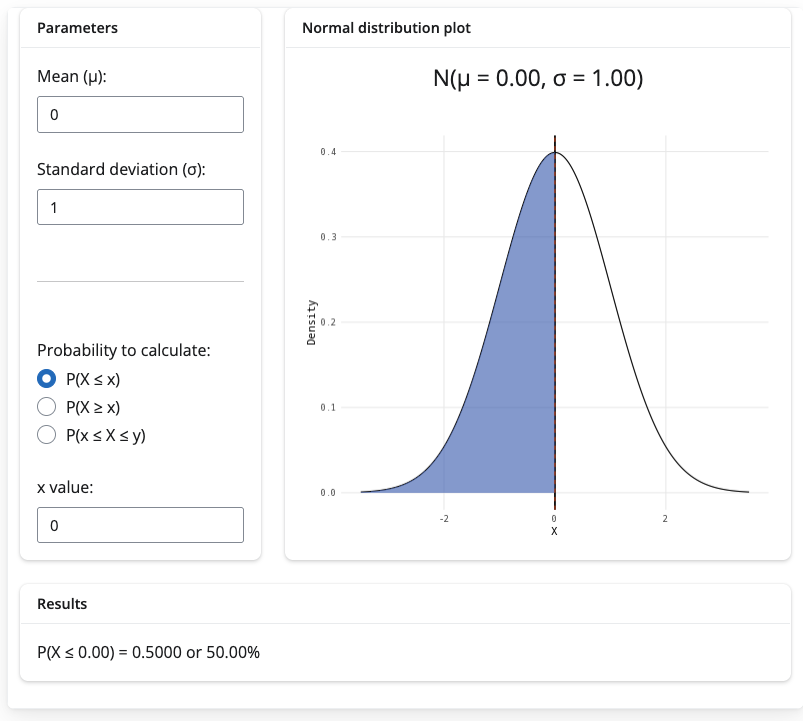Click the Parameters panel header

(x=77, y=28)
